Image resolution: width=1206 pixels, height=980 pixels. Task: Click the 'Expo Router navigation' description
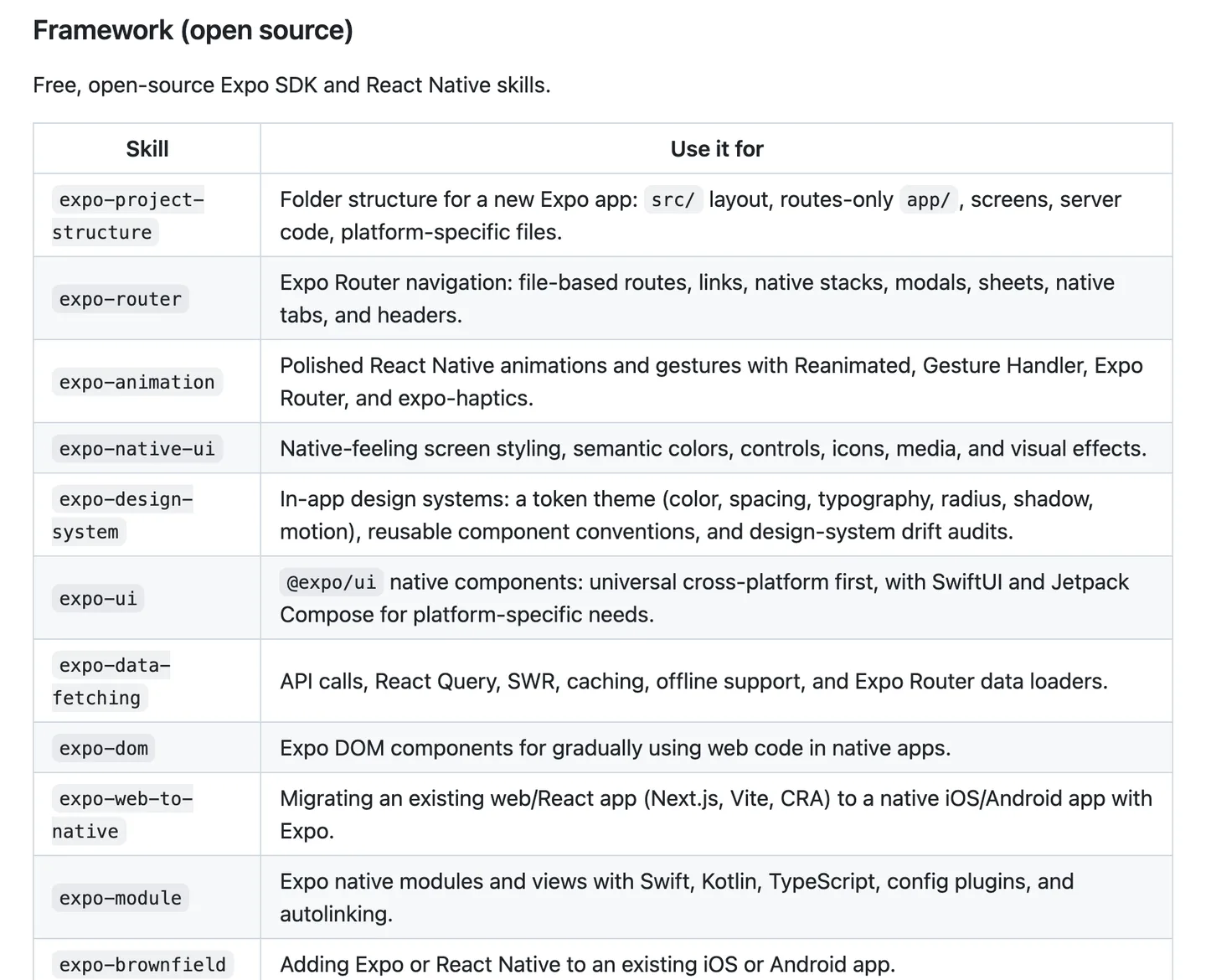[x=697, y=298]
